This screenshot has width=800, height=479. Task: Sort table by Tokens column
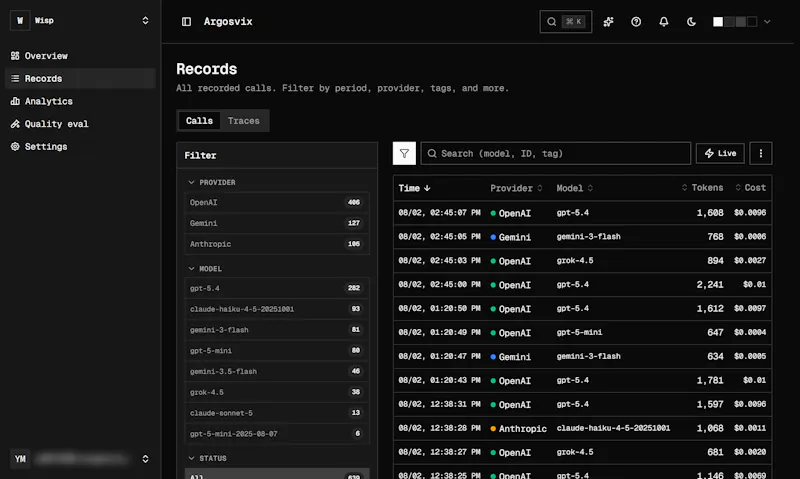point(702,188)
